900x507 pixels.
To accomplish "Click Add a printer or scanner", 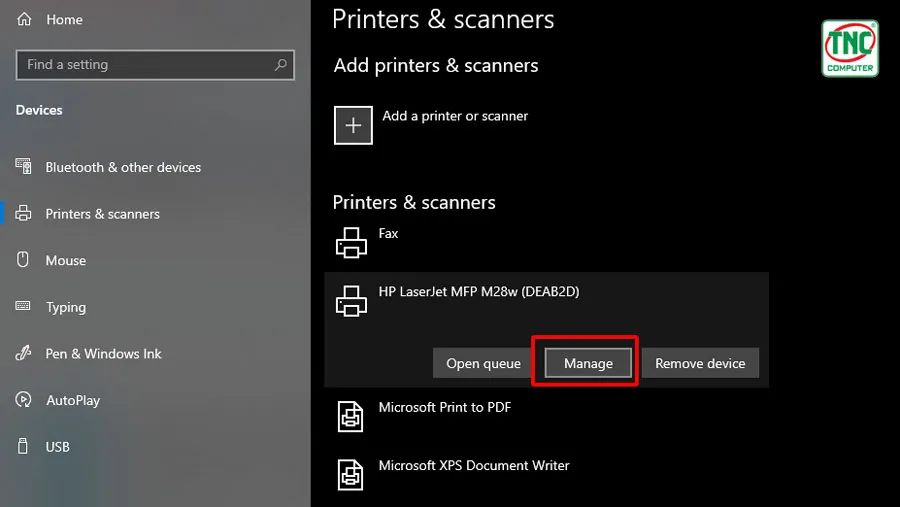I will coord(455,116).
